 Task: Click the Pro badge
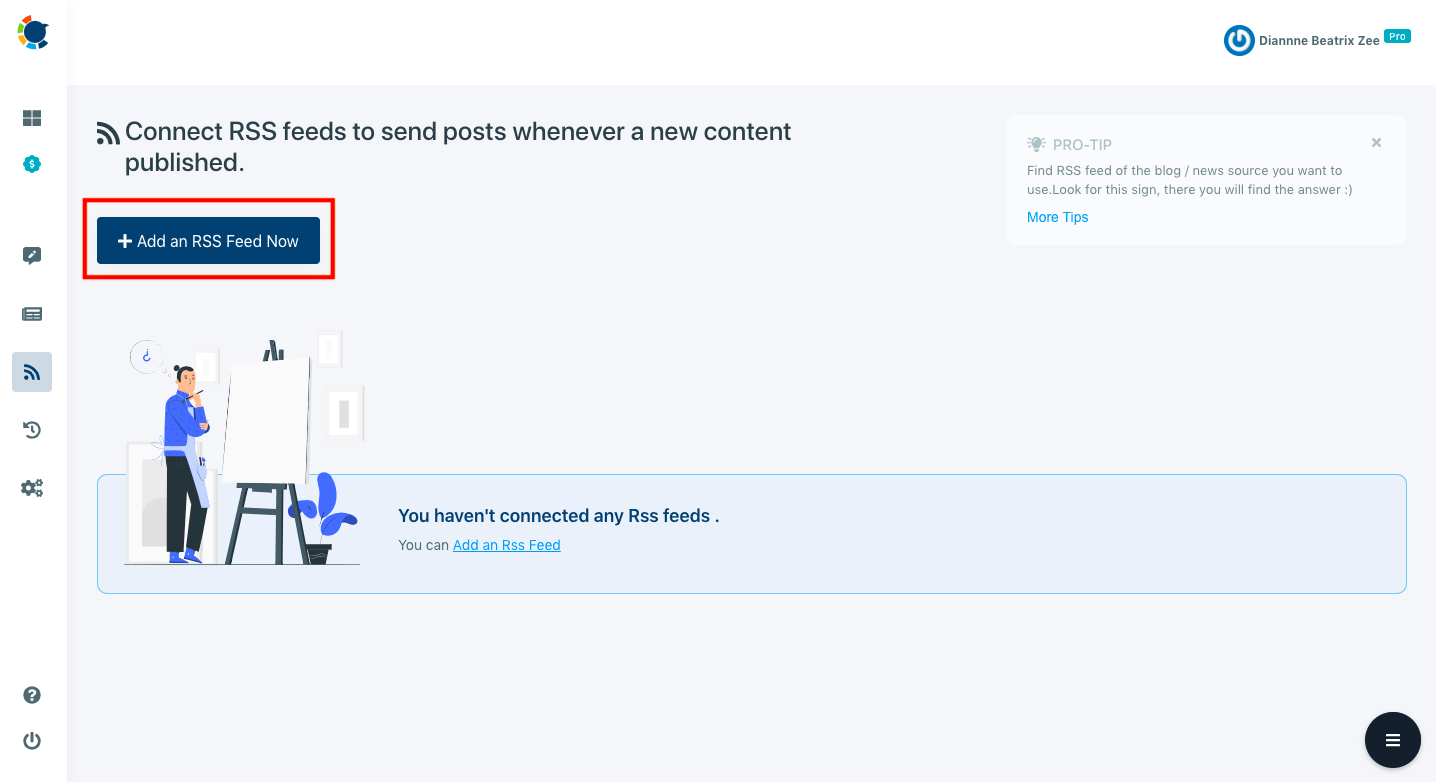pos(1396,36)
